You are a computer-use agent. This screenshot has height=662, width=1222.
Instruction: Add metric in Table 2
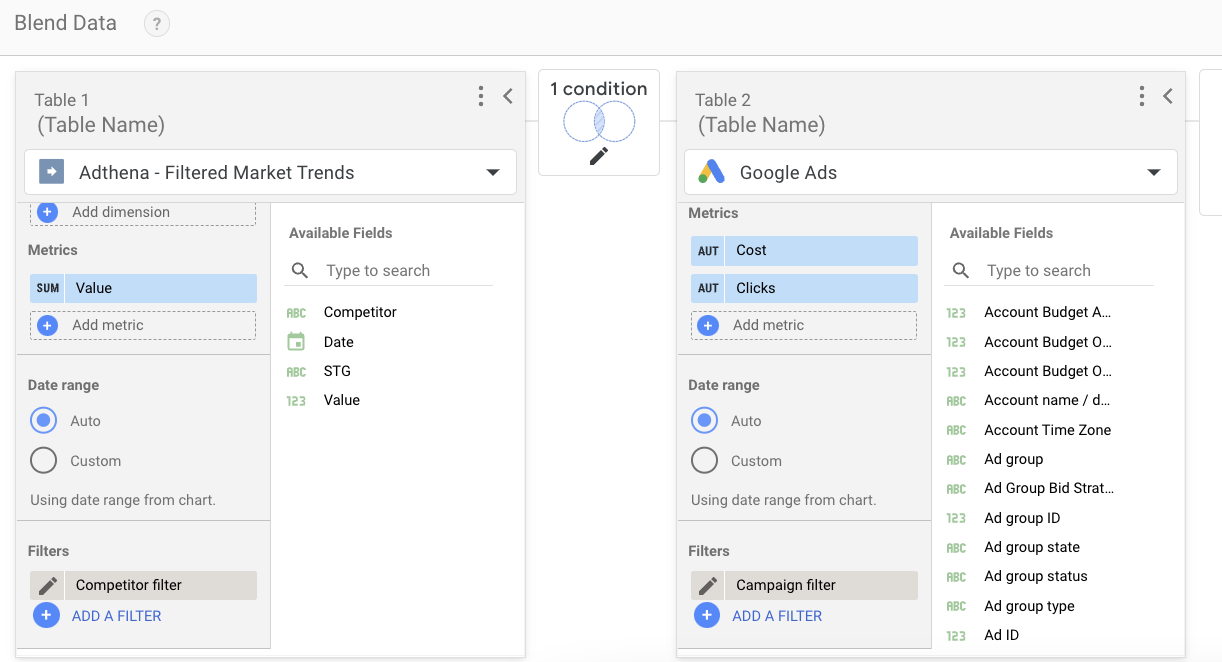(804, 325)
